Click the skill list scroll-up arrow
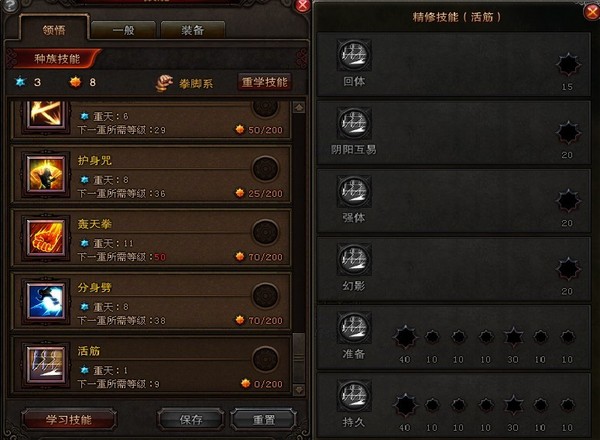This screenshot has height=440, width=600. pyautogui.click(x=298, y=108)
